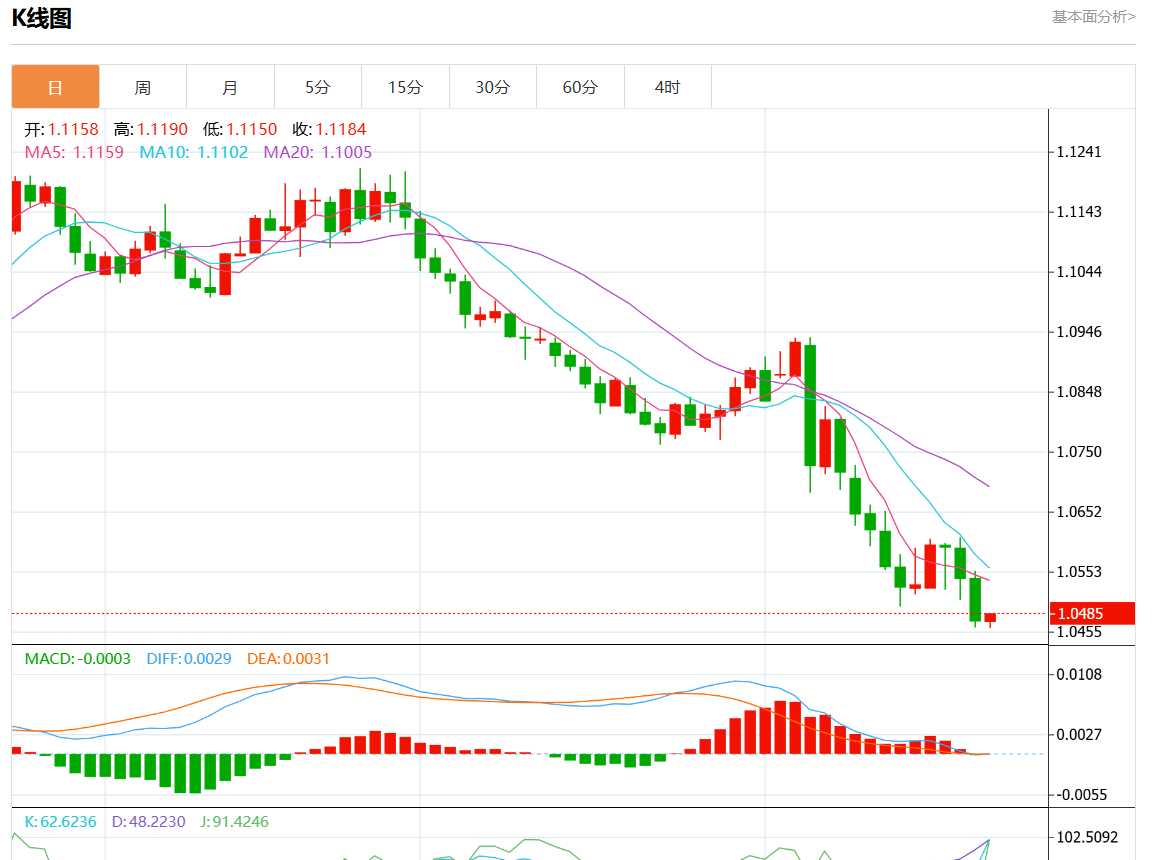Click the MACD value label
1157x860 pixels.
tap(77, 658)
